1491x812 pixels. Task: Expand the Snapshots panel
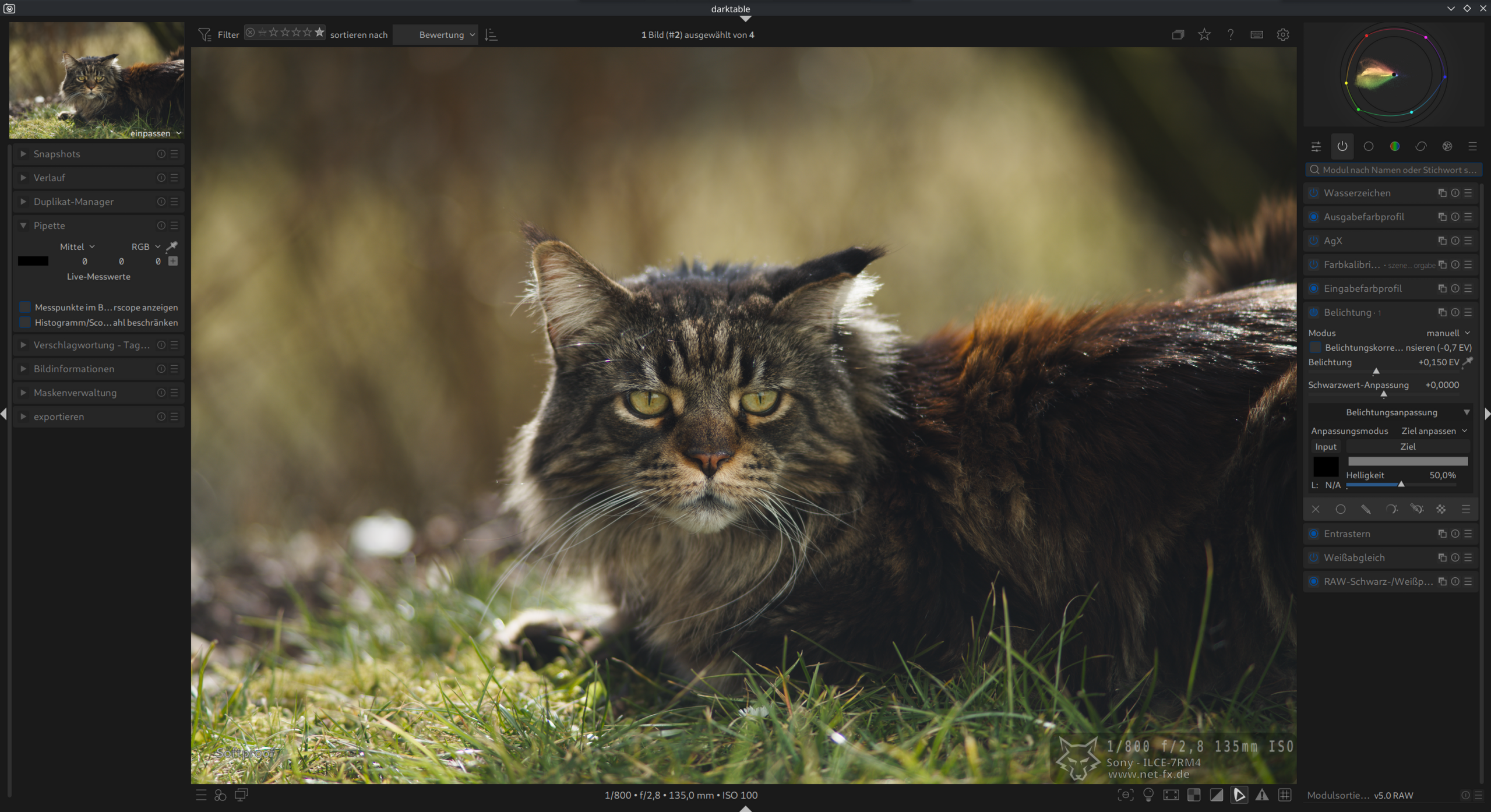pyautogui.click(x=57, y=154)
